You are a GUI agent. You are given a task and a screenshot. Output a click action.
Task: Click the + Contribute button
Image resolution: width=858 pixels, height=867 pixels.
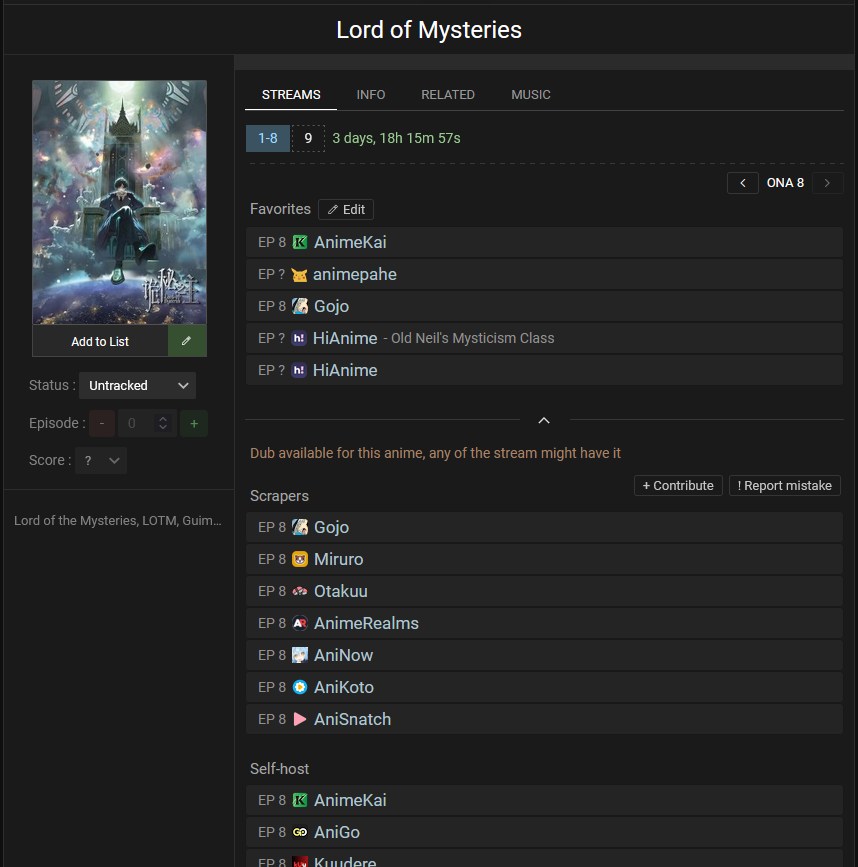[x=678, y=485]
